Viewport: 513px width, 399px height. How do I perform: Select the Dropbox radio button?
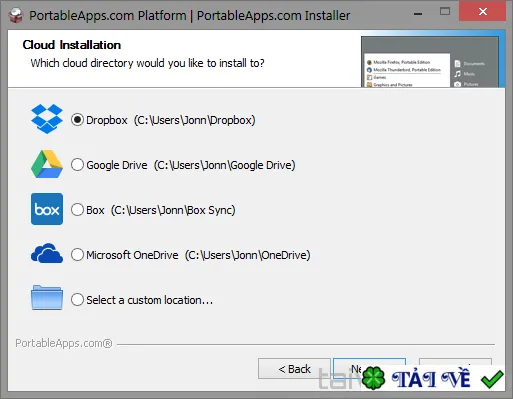click(77, 120)
